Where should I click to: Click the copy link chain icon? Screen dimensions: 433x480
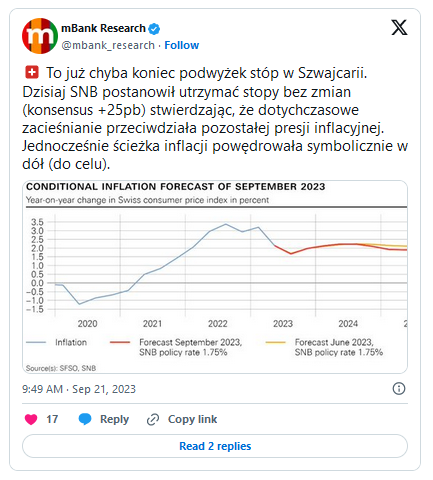[x=153, y=419]
